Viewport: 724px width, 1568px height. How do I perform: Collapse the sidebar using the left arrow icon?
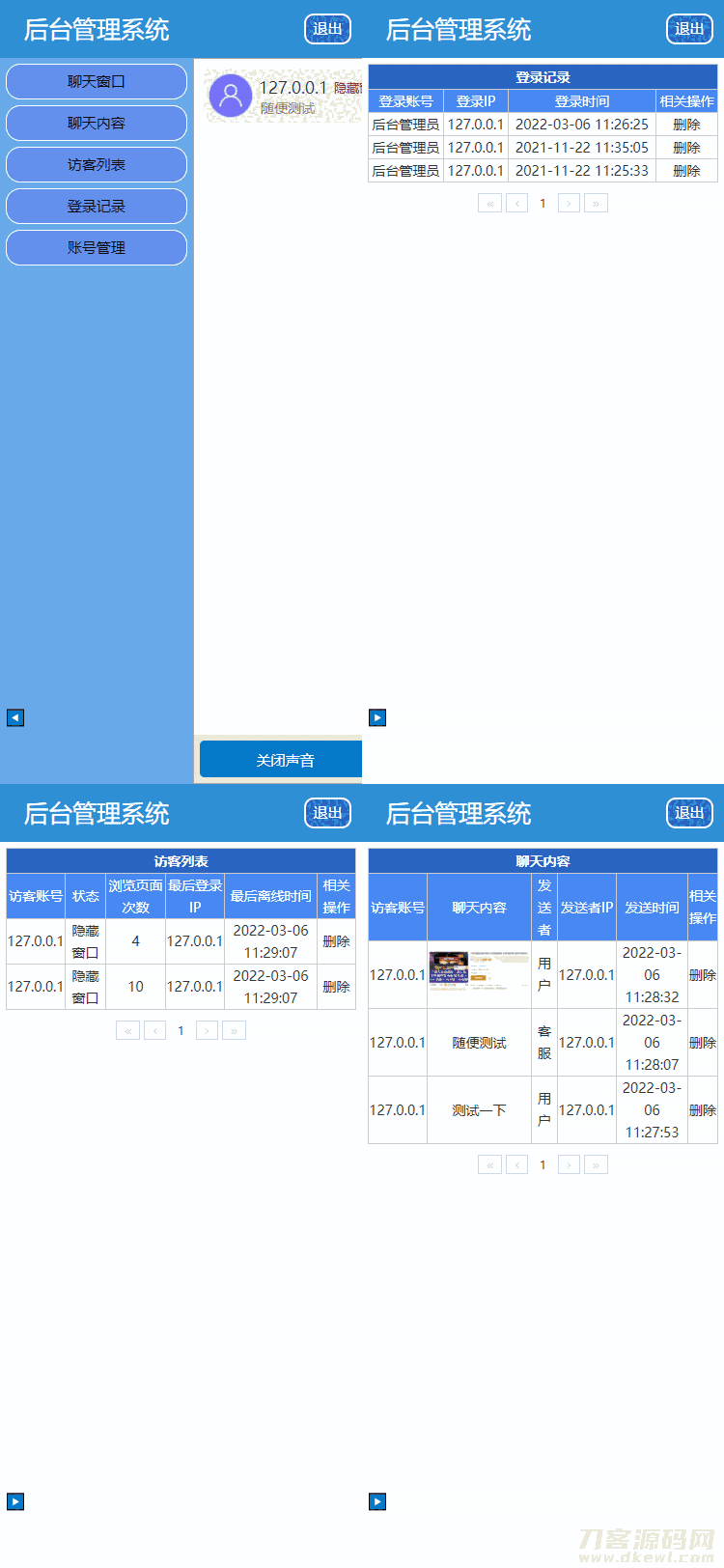15,717
